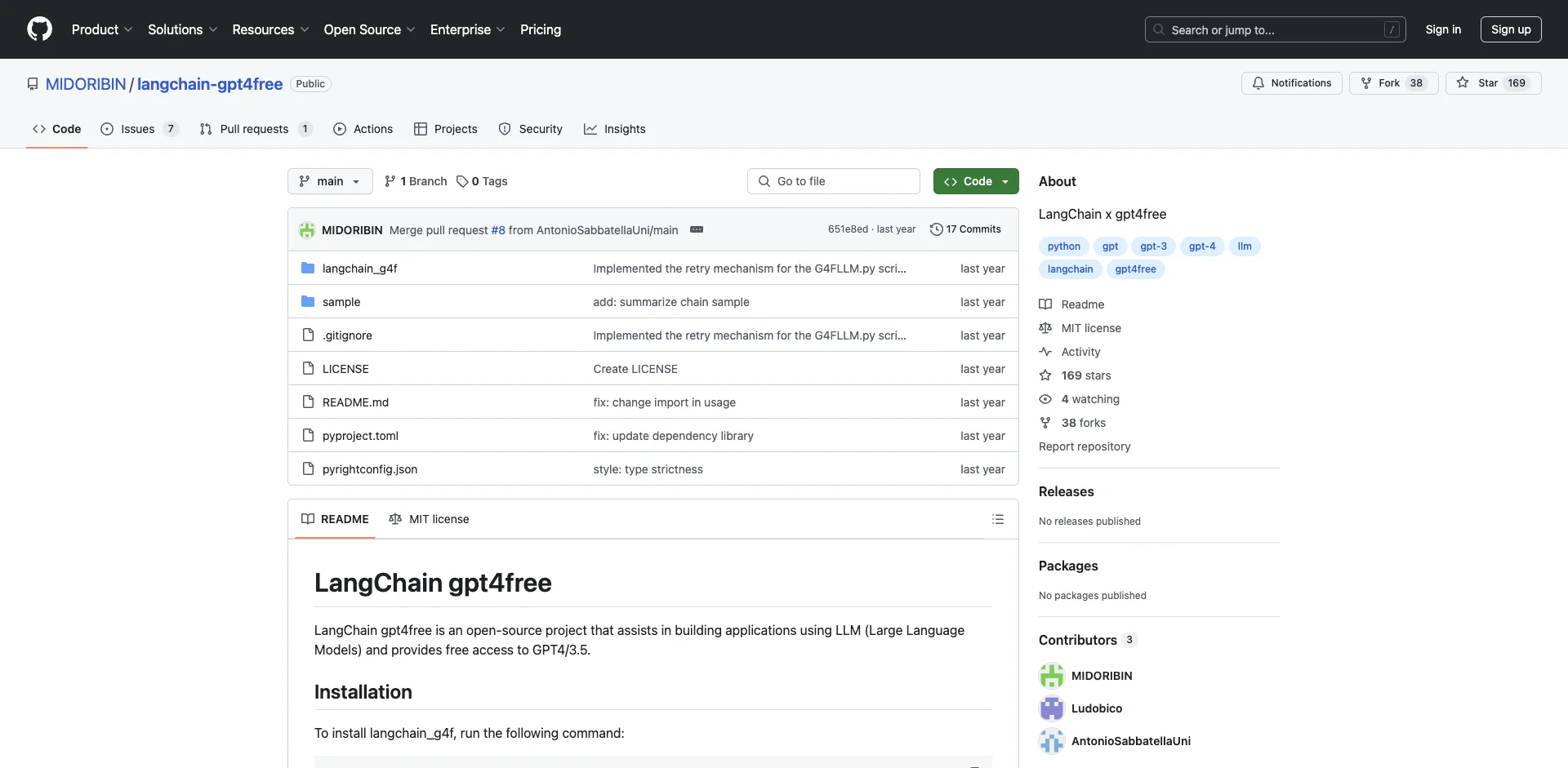This screenshot has height=768, width=1568.
Task: Open Ludobico contributor avatar
Action: 1052,708
